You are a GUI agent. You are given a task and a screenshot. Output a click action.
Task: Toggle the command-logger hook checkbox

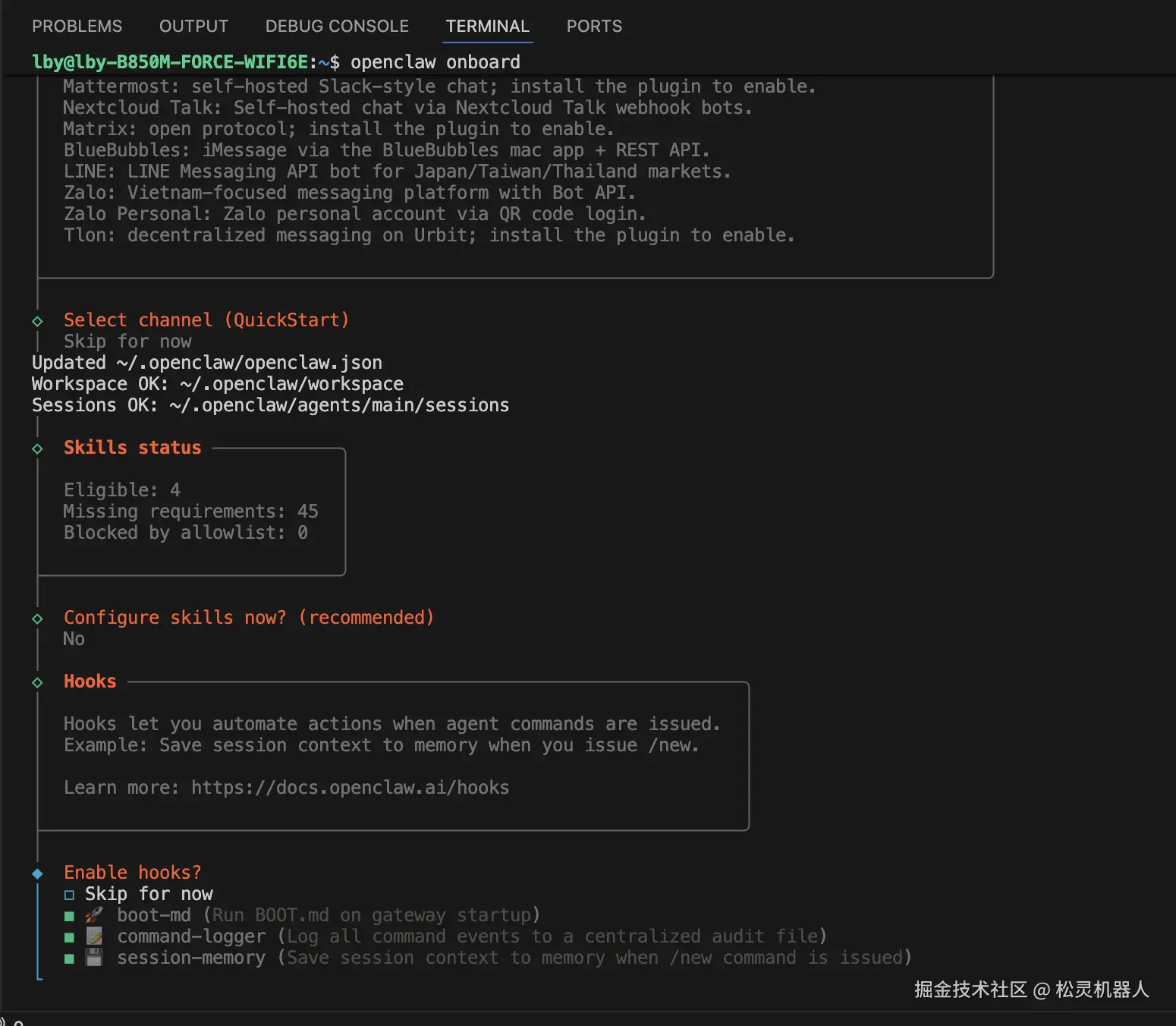tap(69, 937)
